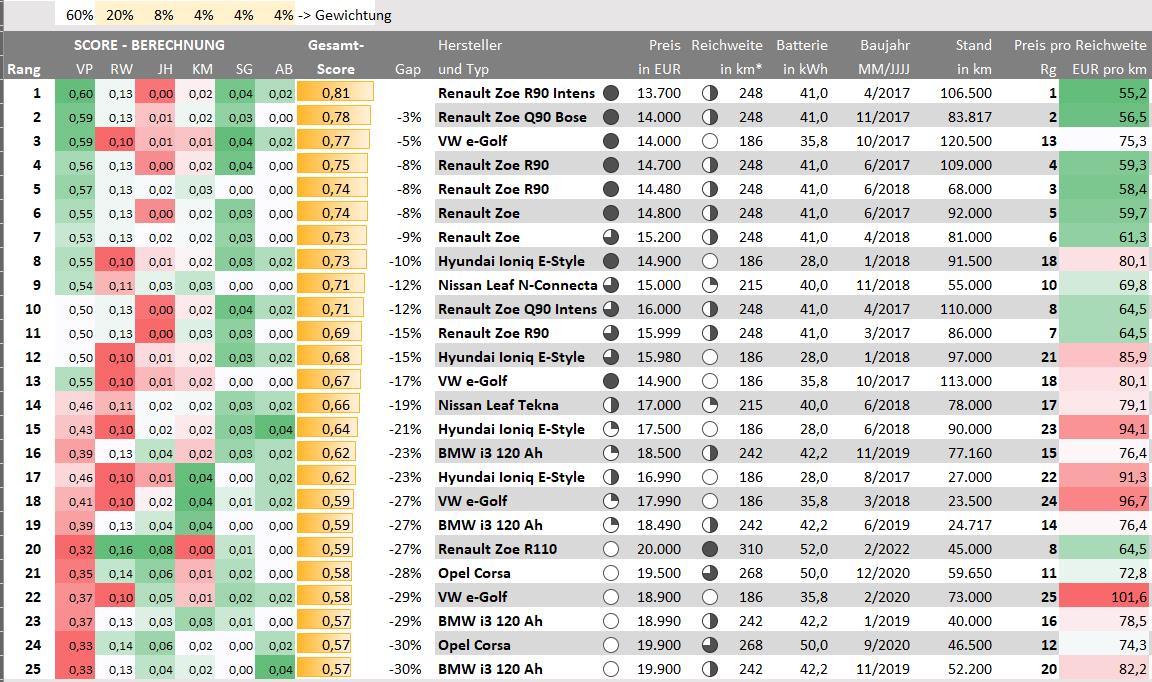Click the price cell '16.990'

[x=659, y=477]
